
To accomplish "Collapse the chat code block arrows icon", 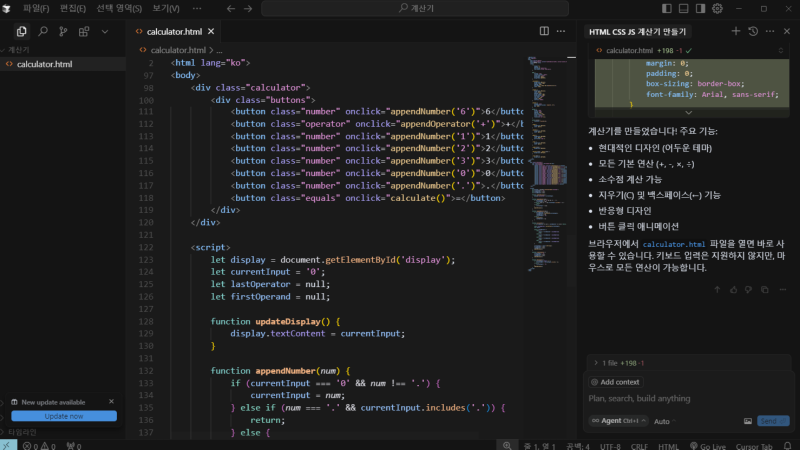I will (781, 51).
